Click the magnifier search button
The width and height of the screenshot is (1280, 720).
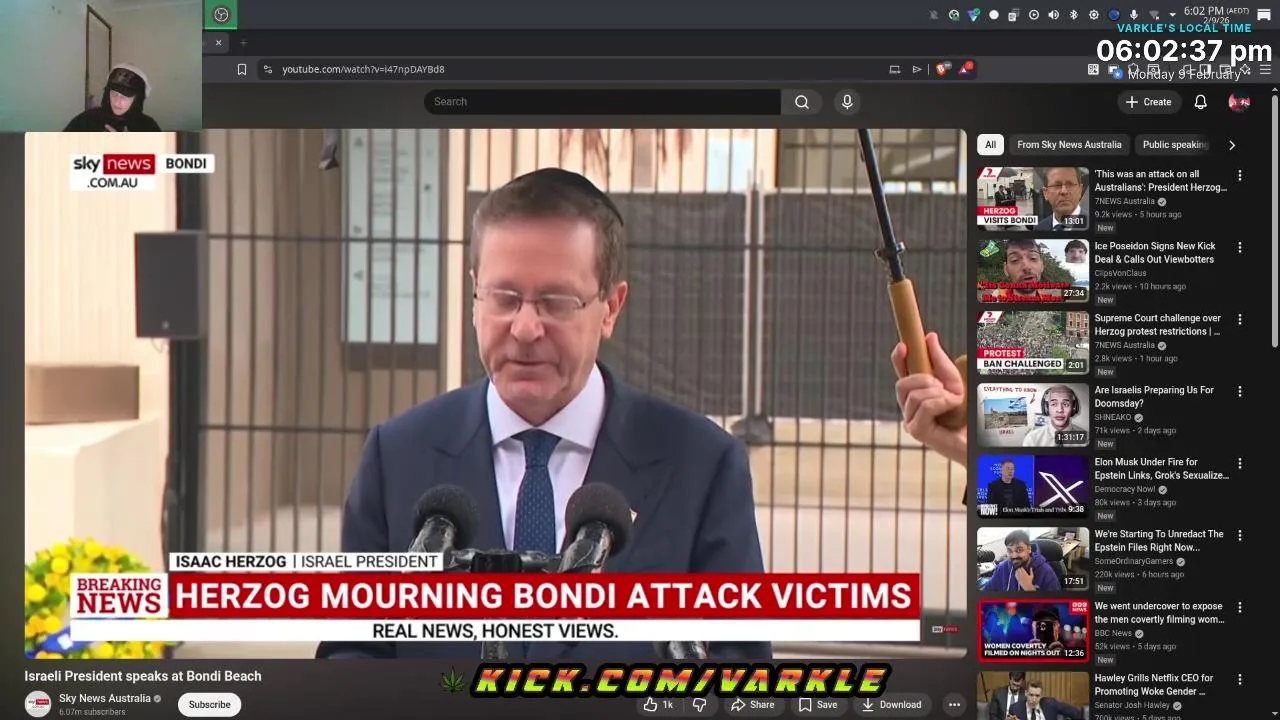[x=801, y=101]
